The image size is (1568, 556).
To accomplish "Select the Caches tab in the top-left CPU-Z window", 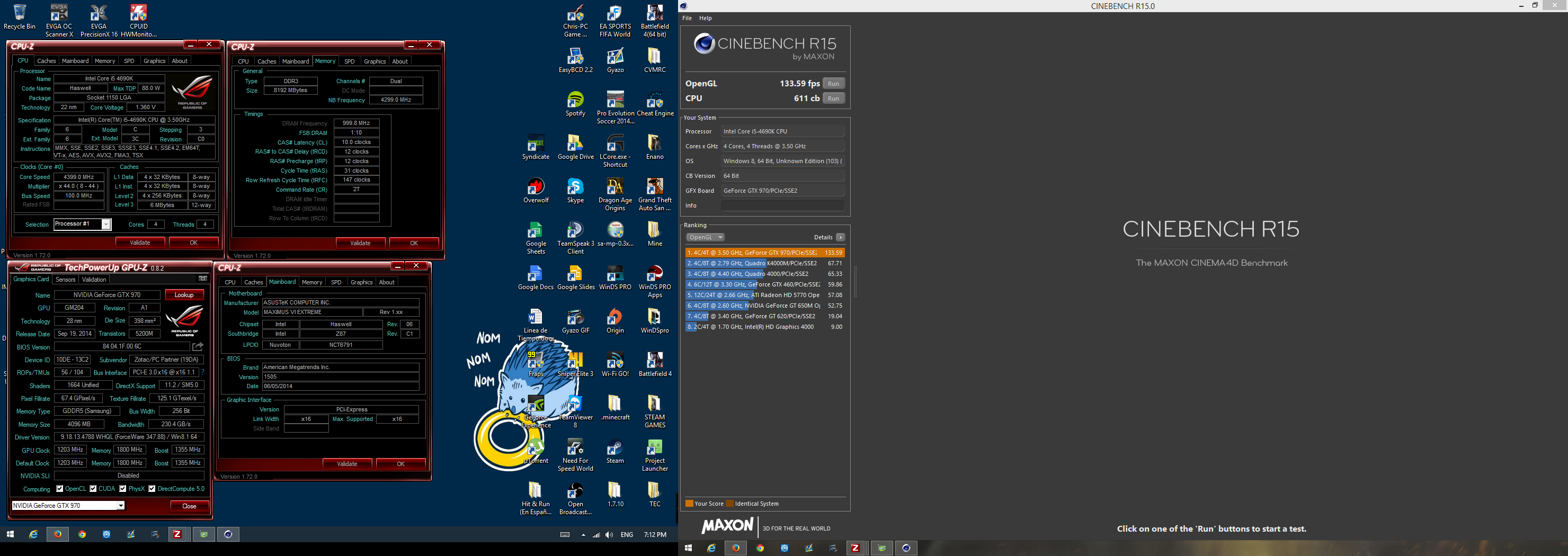I will point(46,61).
